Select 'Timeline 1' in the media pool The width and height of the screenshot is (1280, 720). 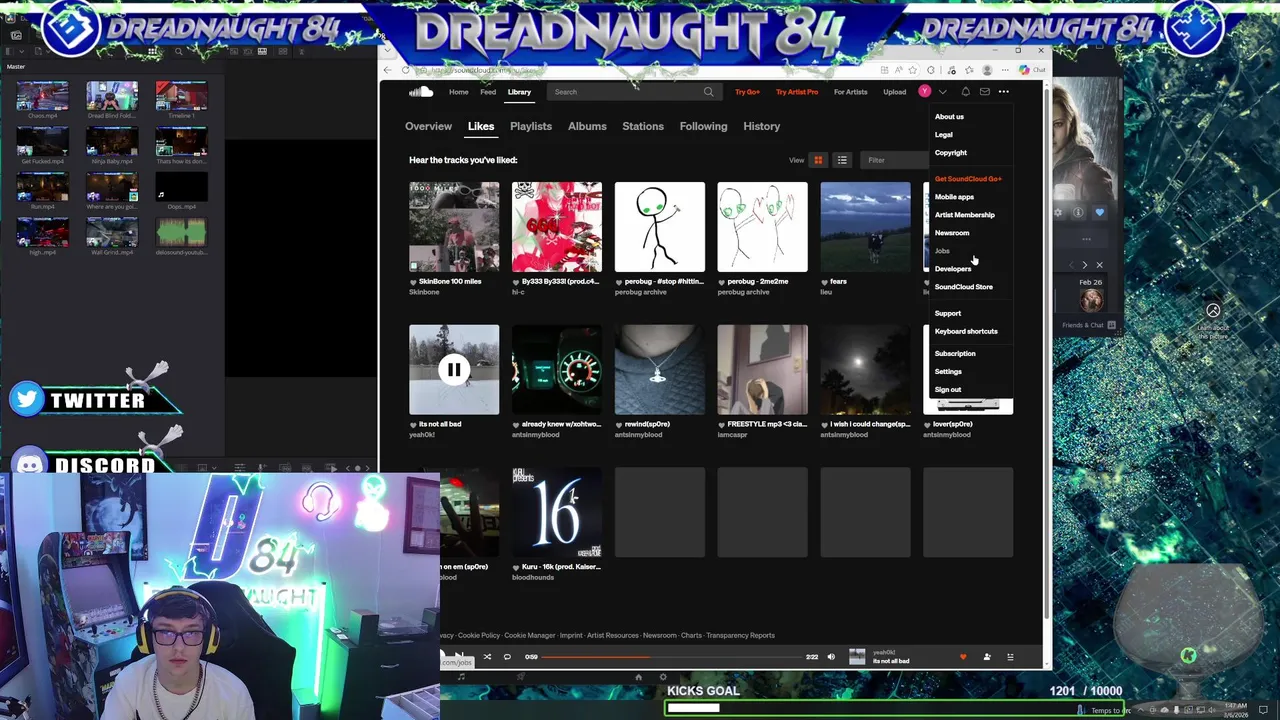tap(181, 96)
